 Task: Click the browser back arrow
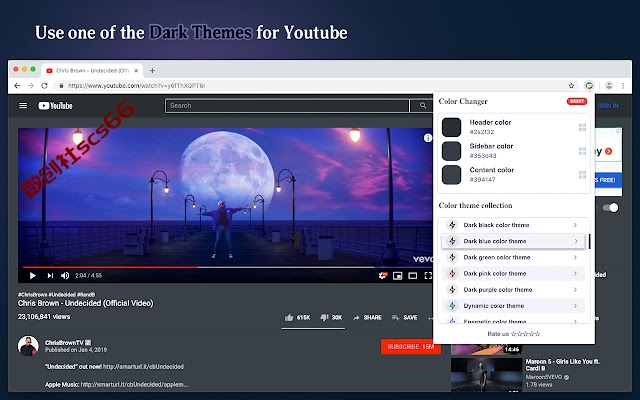click(17, 86)
